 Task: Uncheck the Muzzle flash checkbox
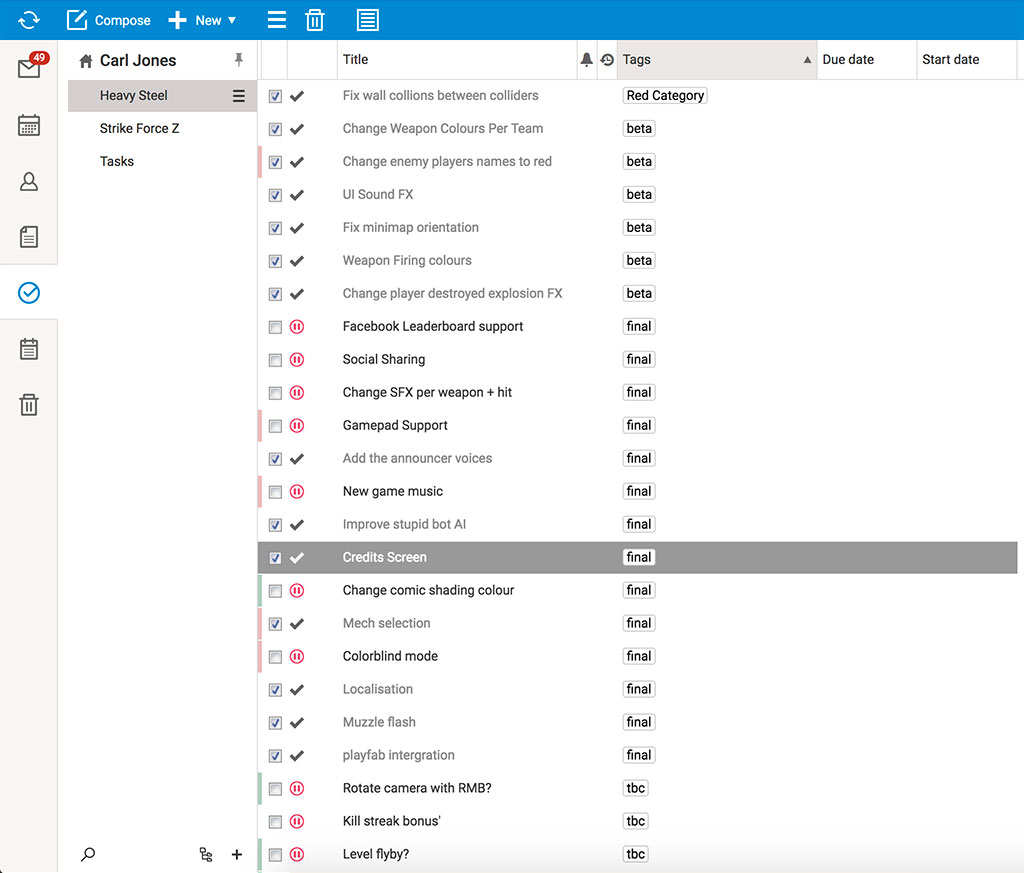275,723
